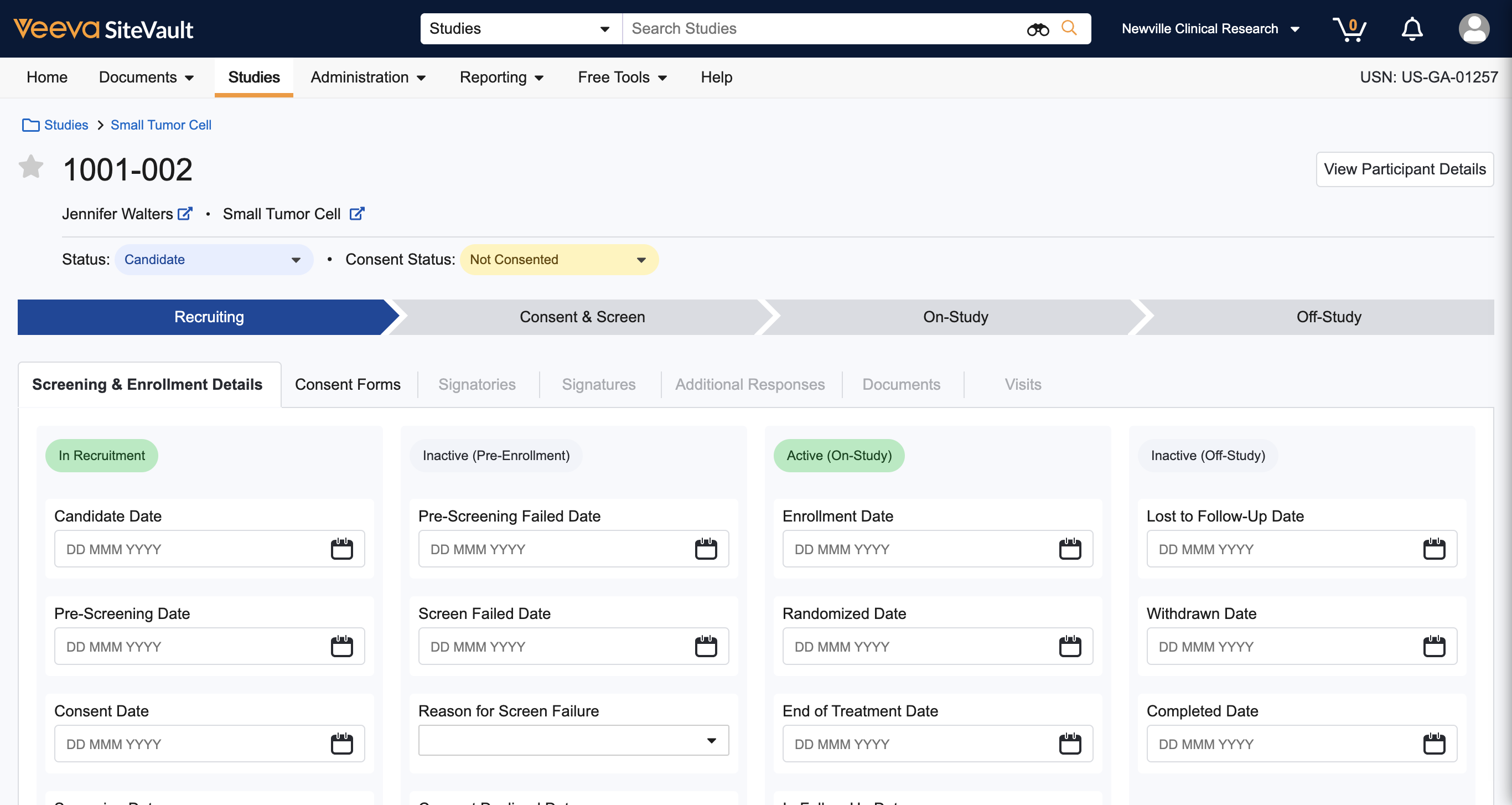Screen dimensions: 1512x805
Task: Open calendar picker for End of Treatment Date
Action: coord(1069,744)
